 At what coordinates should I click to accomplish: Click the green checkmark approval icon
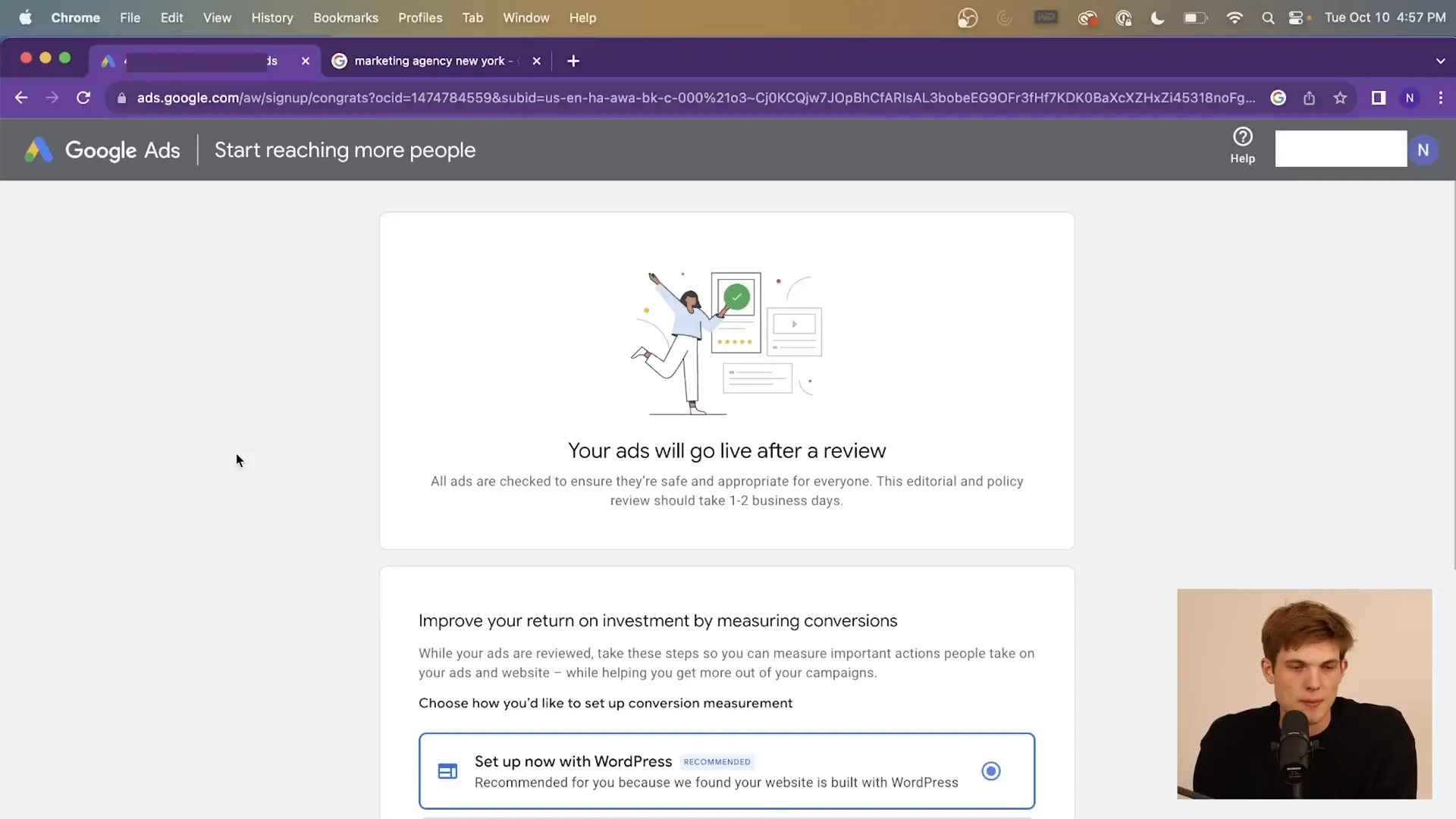click(735, 296)
